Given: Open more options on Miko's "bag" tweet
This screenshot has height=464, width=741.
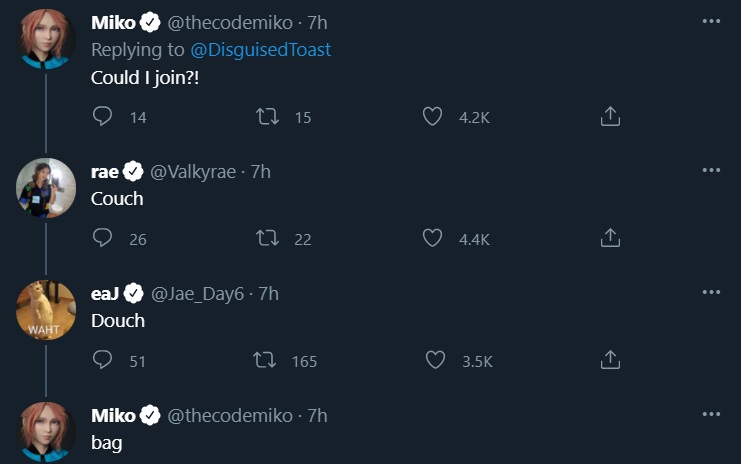Looking at the screenshot, I should [x=711, y=414].
